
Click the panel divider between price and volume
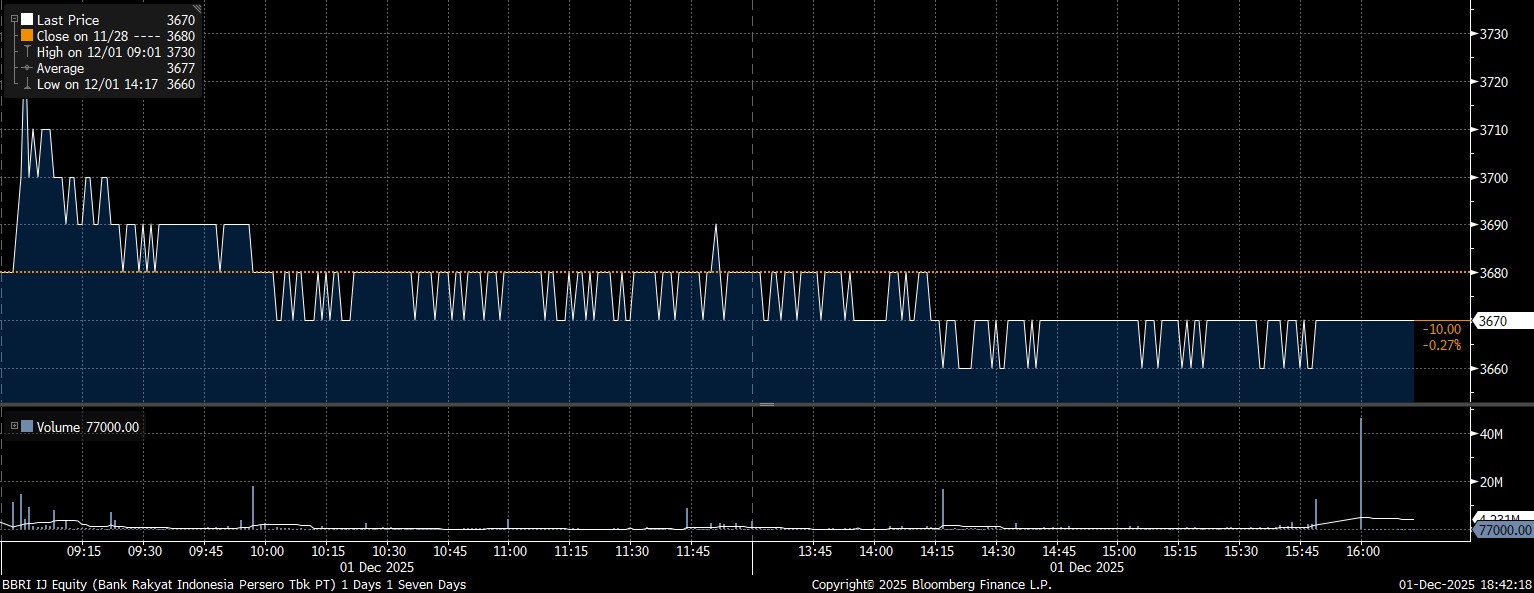767,404
